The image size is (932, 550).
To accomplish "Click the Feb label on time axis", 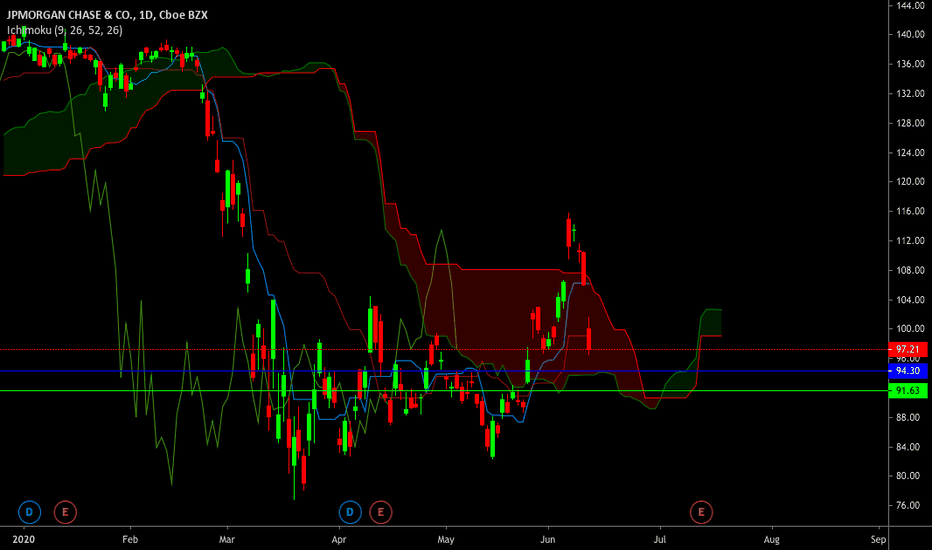I will coord(130,539).
